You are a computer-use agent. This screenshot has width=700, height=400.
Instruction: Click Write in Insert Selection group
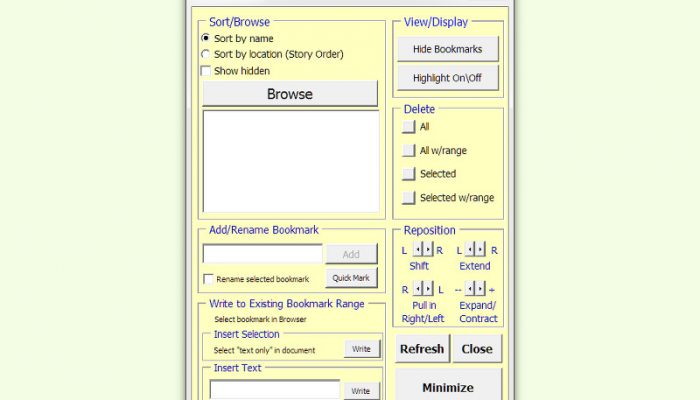362,349
